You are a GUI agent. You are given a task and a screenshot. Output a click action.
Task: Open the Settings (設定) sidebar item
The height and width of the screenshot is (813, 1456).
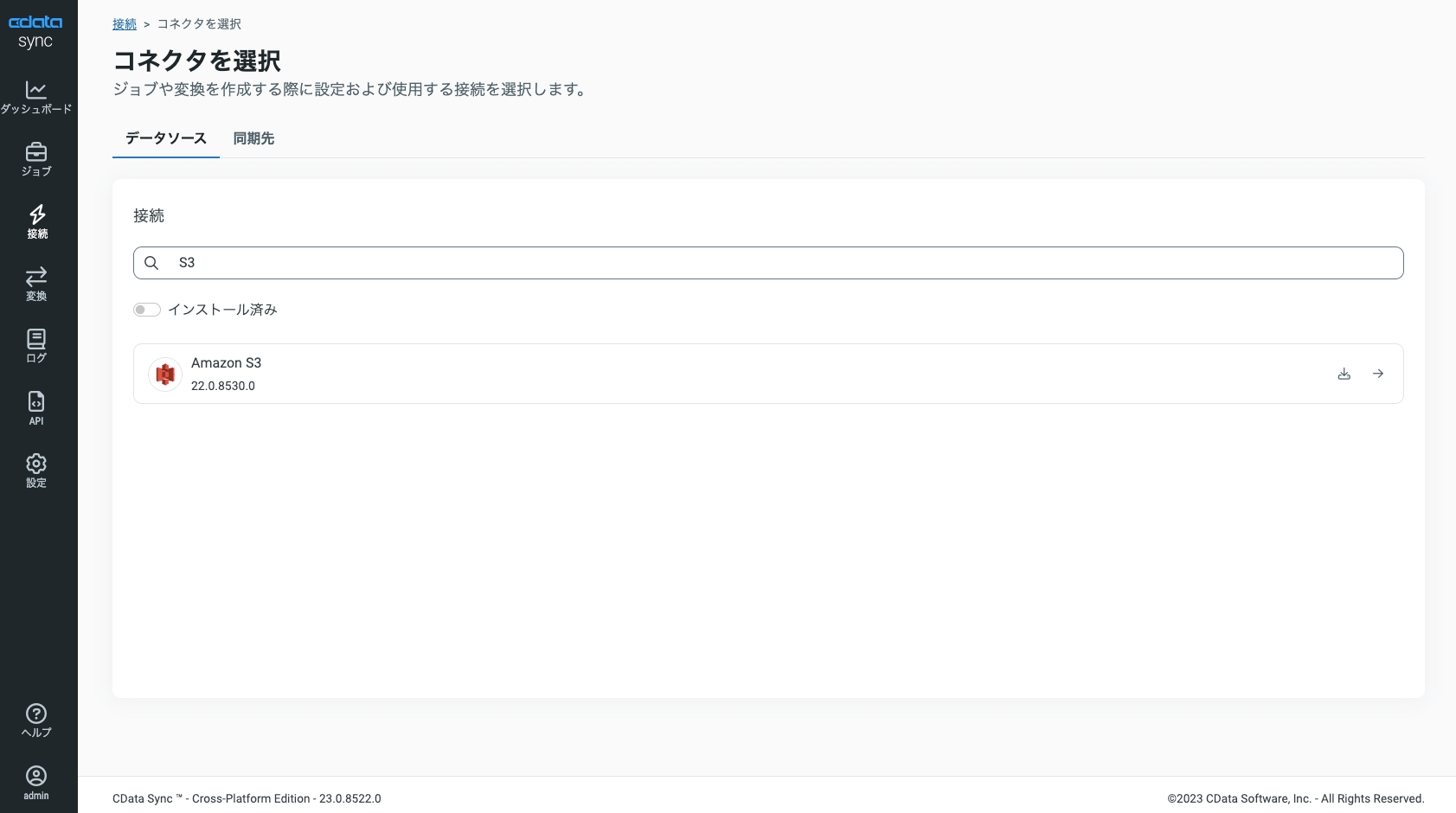click(36, 471)
